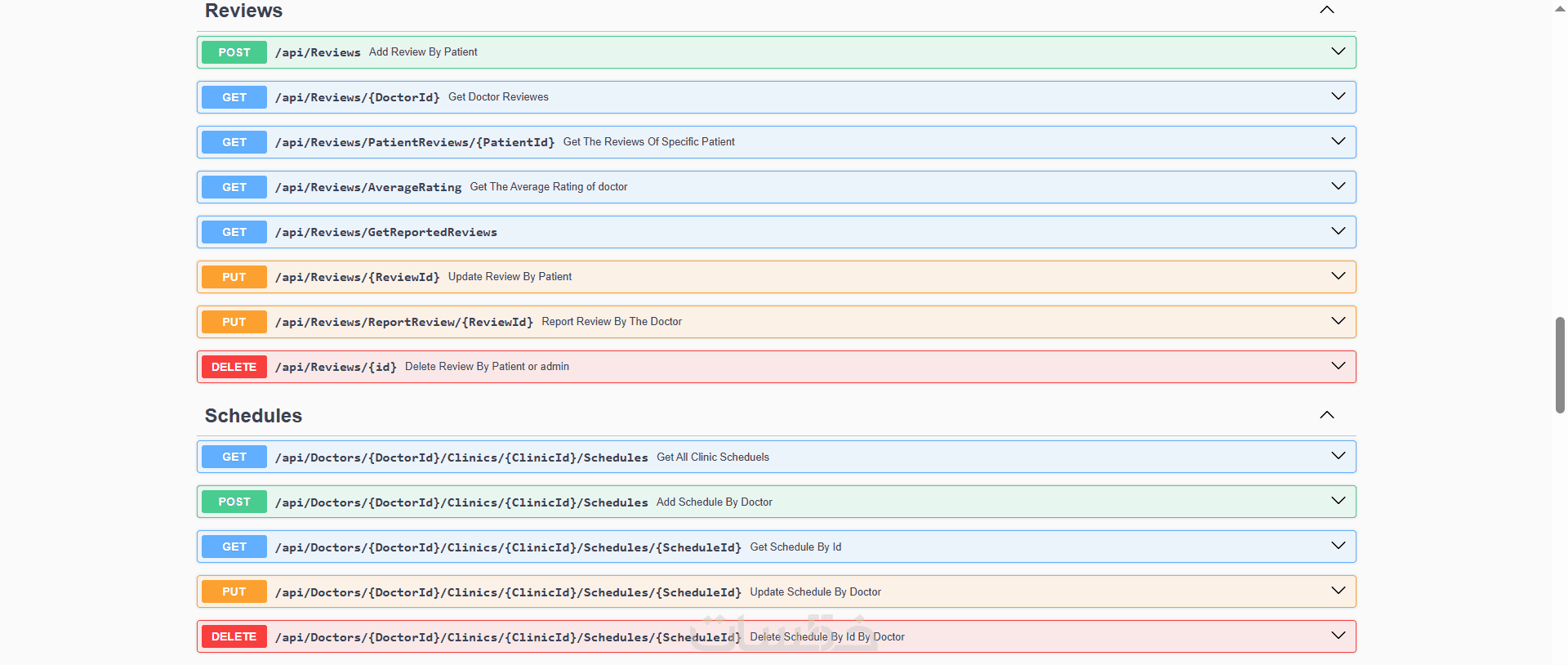The image size is (1568, 665).
Task: Open the /api/Reviews/GetReportedReviews endpoint path
Action: pos(386,233)
